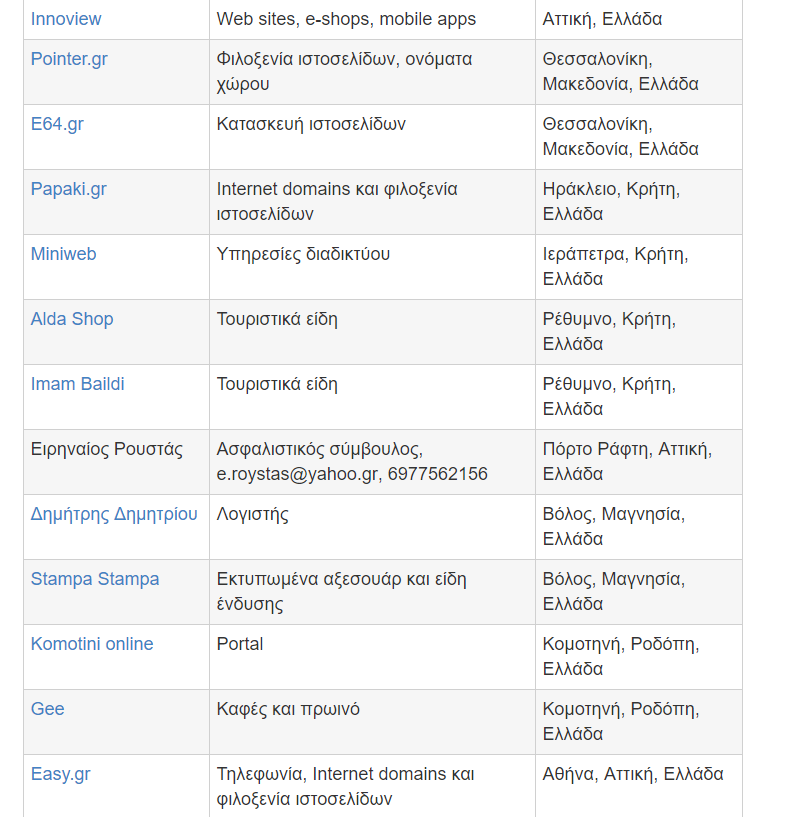Viewport: 800px width, 817px height.
Task: Open the Miniweb link
Action: [x=63, y=254]
